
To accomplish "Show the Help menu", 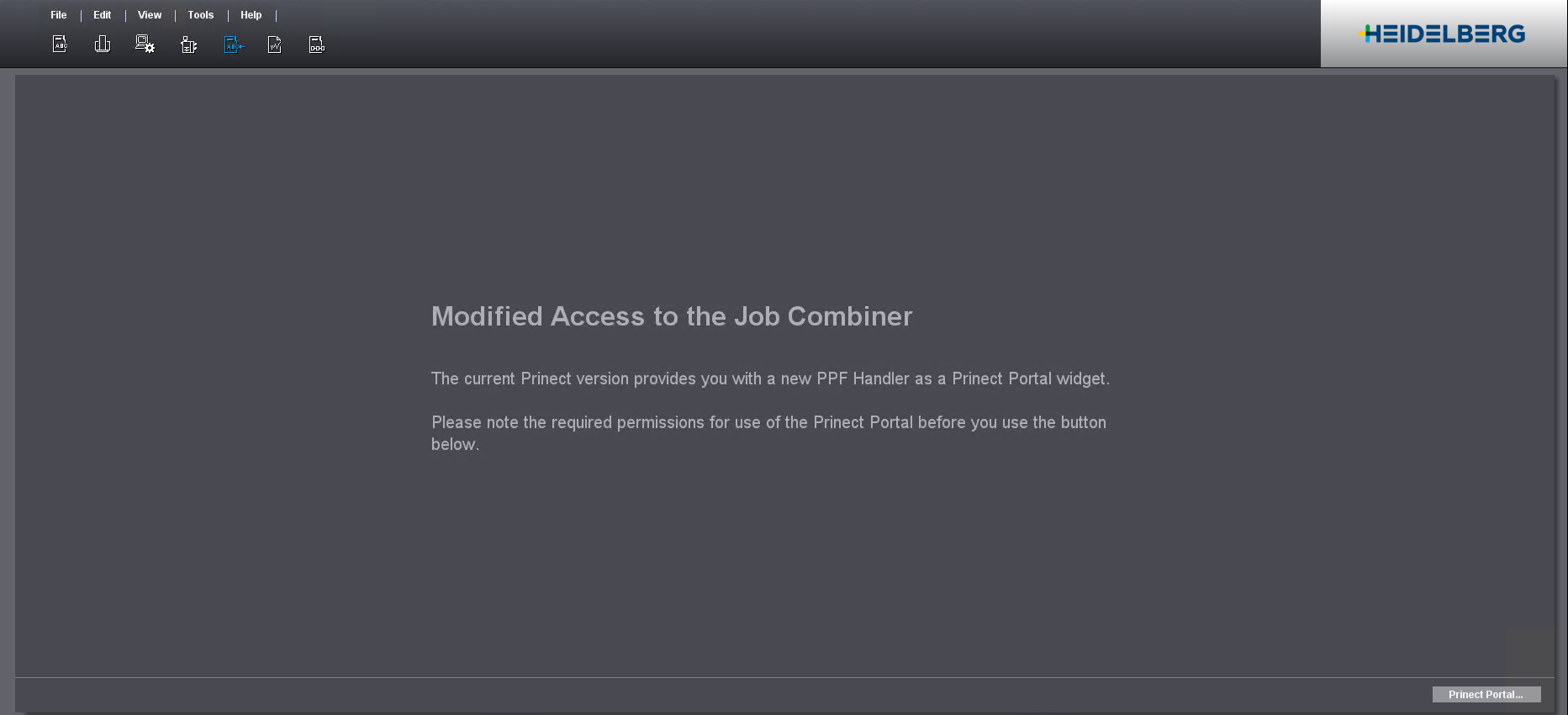I will [251, 15].
